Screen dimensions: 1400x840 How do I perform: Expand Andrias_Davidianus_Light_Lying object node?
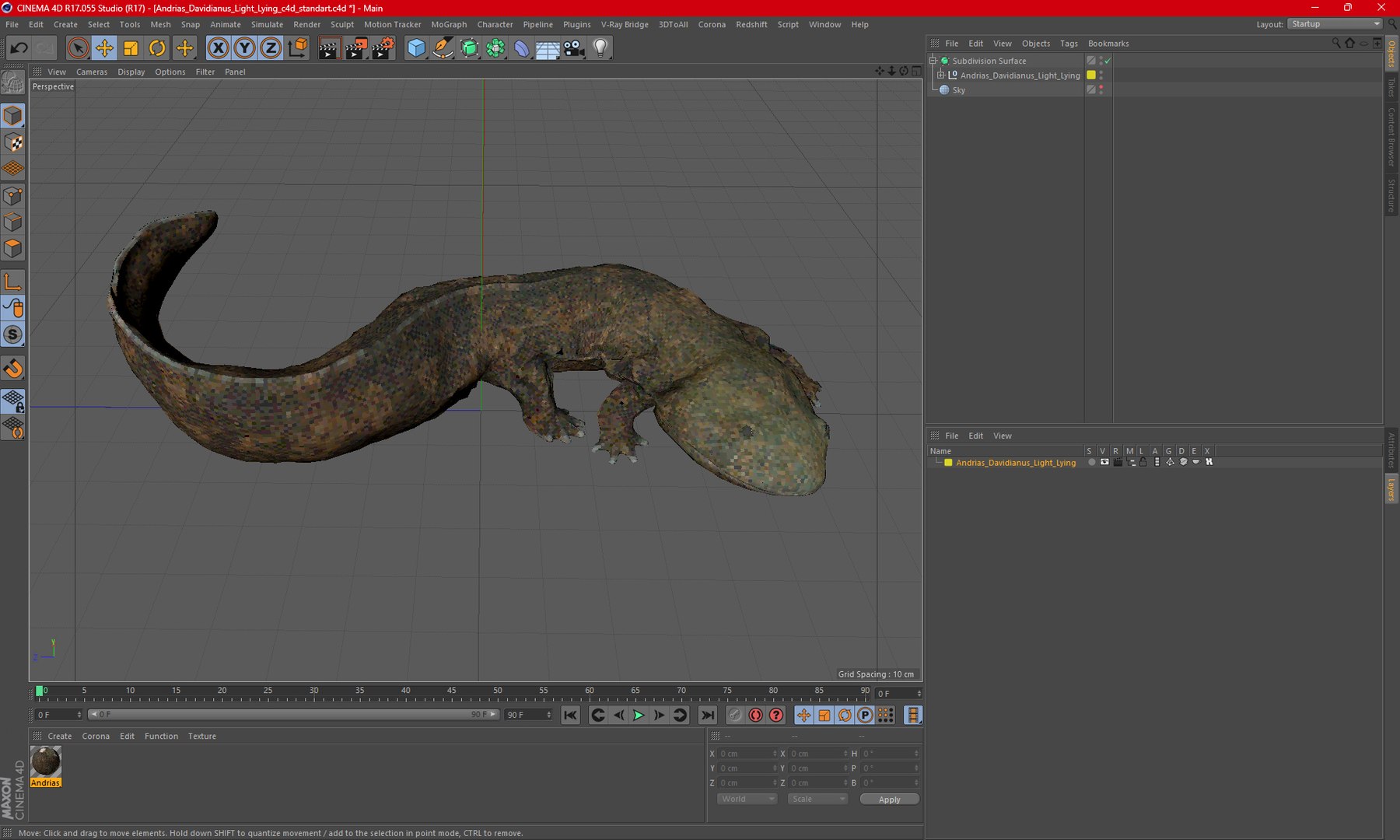point(940,75)
